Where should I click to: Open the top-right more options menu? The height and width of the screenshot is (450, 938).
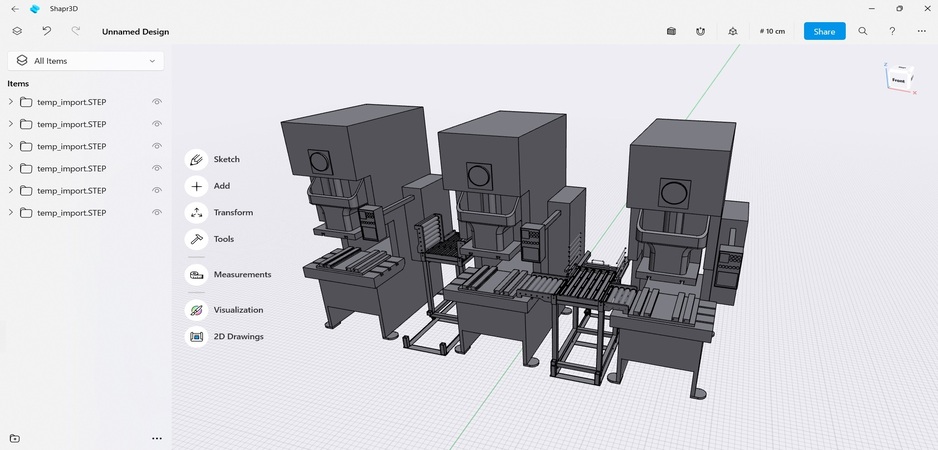tap(921, 31)
